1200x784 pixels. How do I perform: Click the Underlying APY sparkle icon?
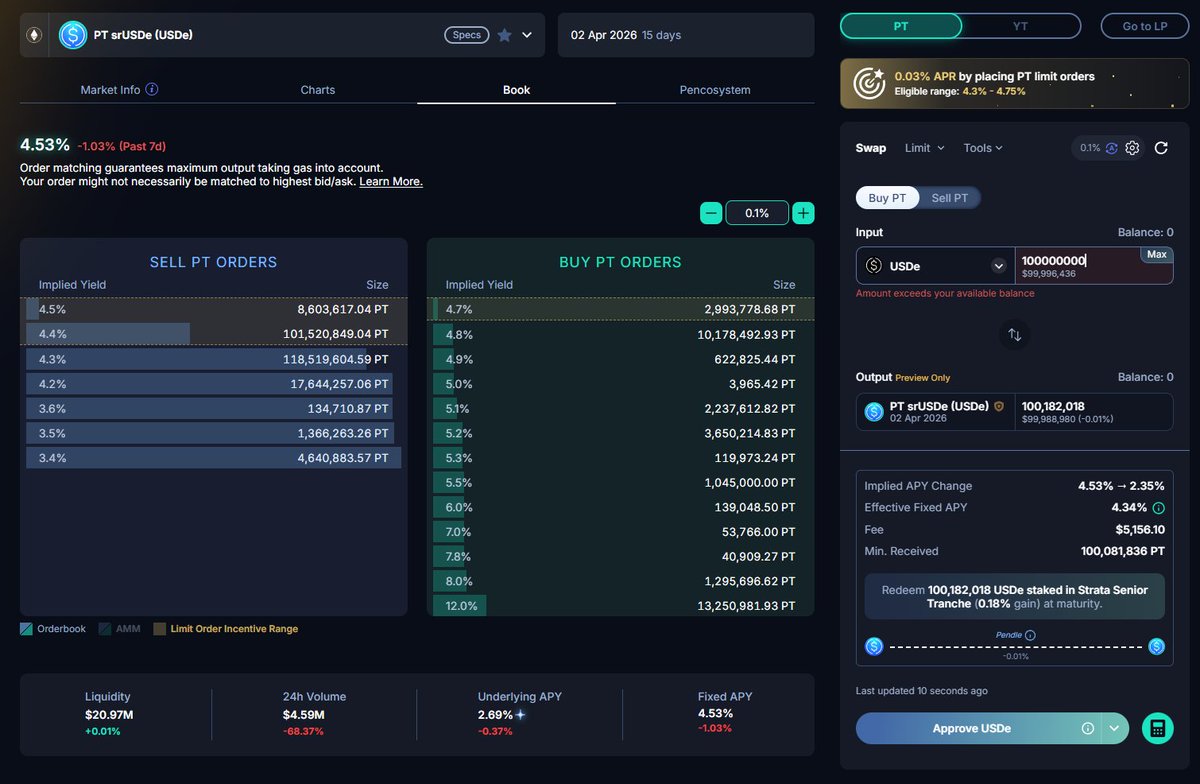coord(520,715)
